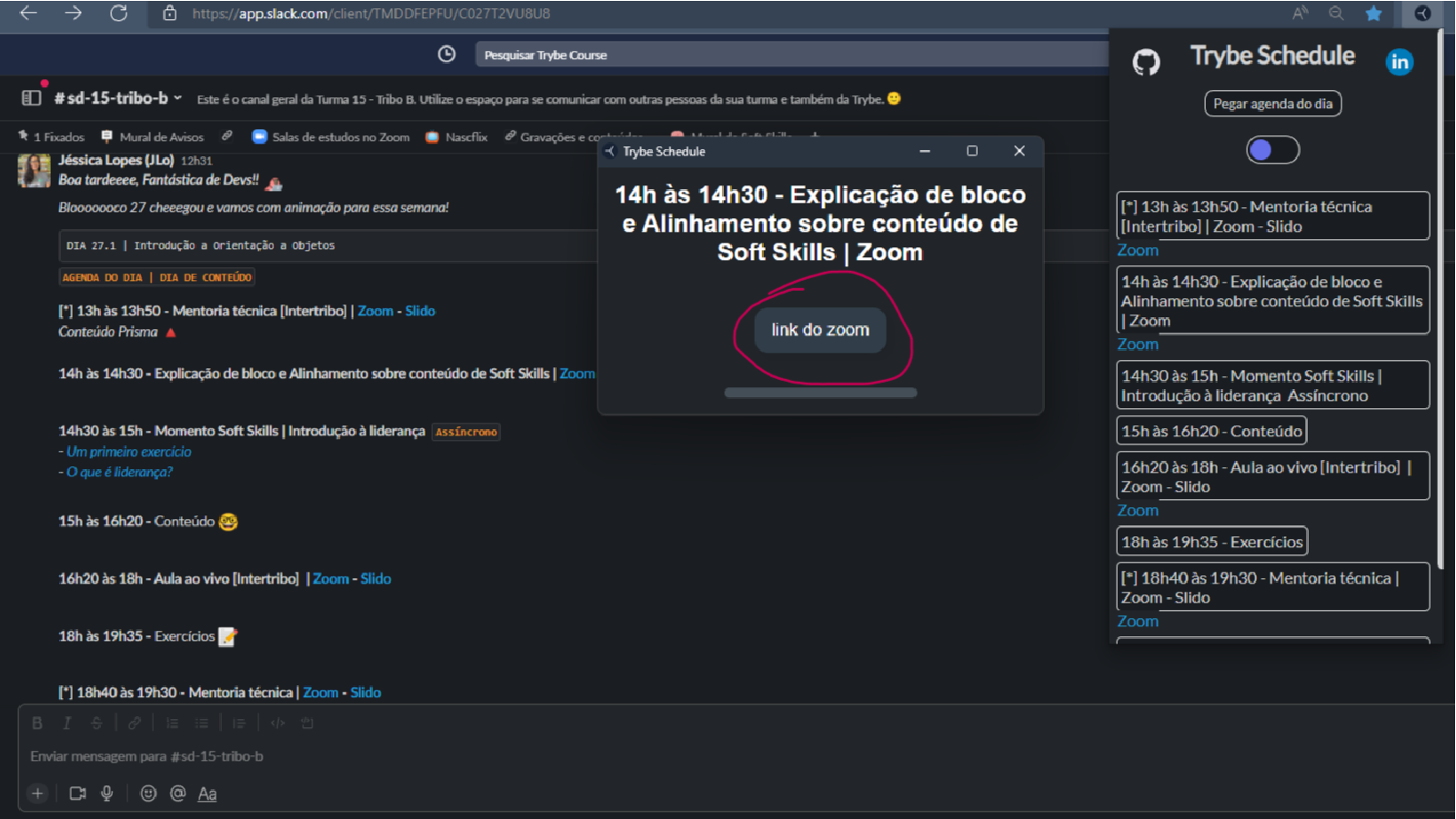The height and width of the screenshot is (819, 1456).
Task: Click the blue favorites star icon
Action: [x=1373, y=13]
